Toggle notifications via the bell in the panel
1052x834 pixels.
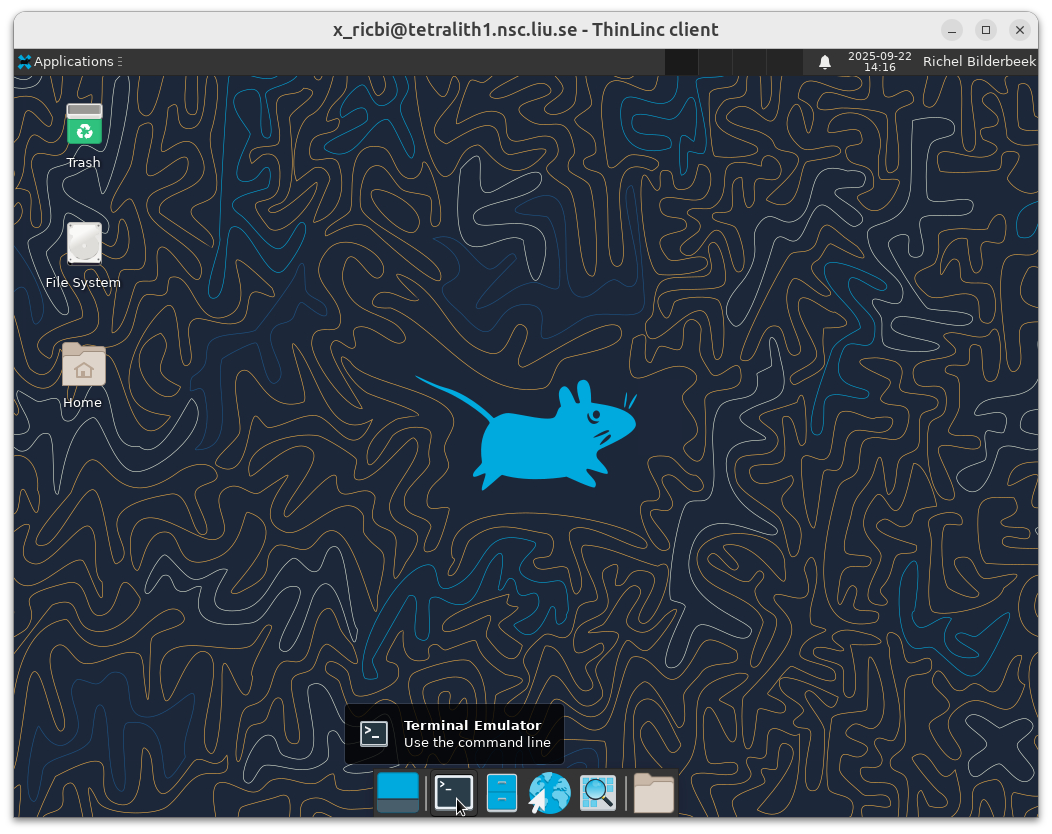[824, 61]
